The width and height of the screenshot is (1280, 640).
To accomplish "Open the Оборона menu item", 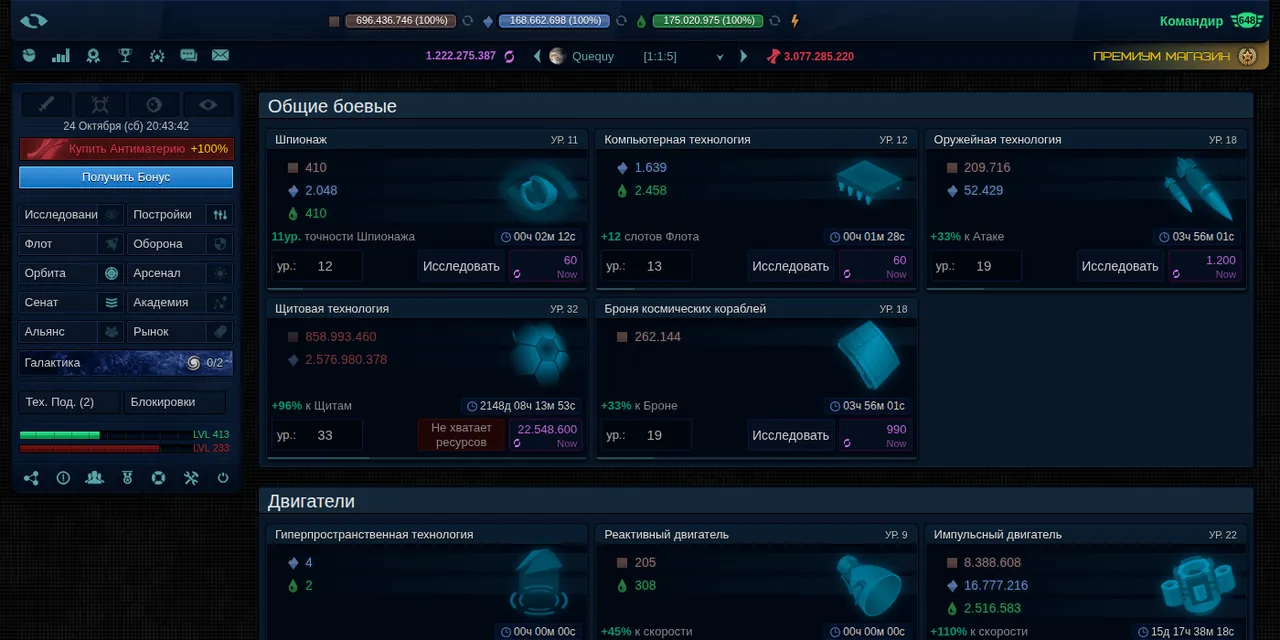I will [180, 244].
